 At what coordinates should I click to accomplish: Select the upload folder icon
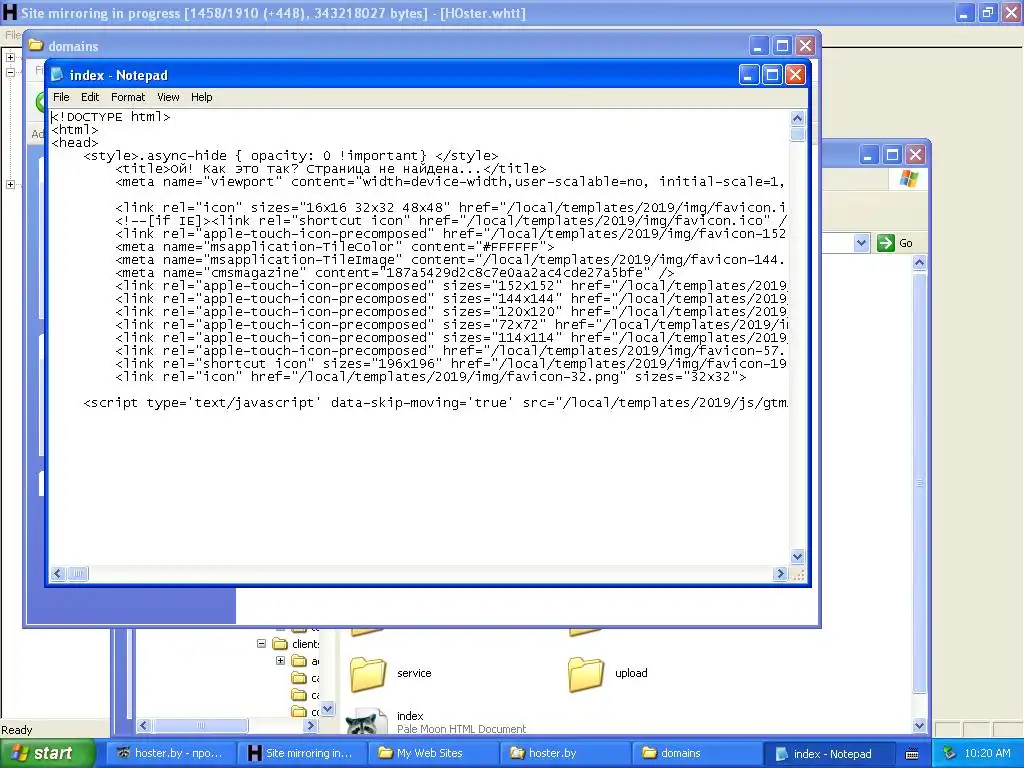pyautogui.click(x=586, y=673)
